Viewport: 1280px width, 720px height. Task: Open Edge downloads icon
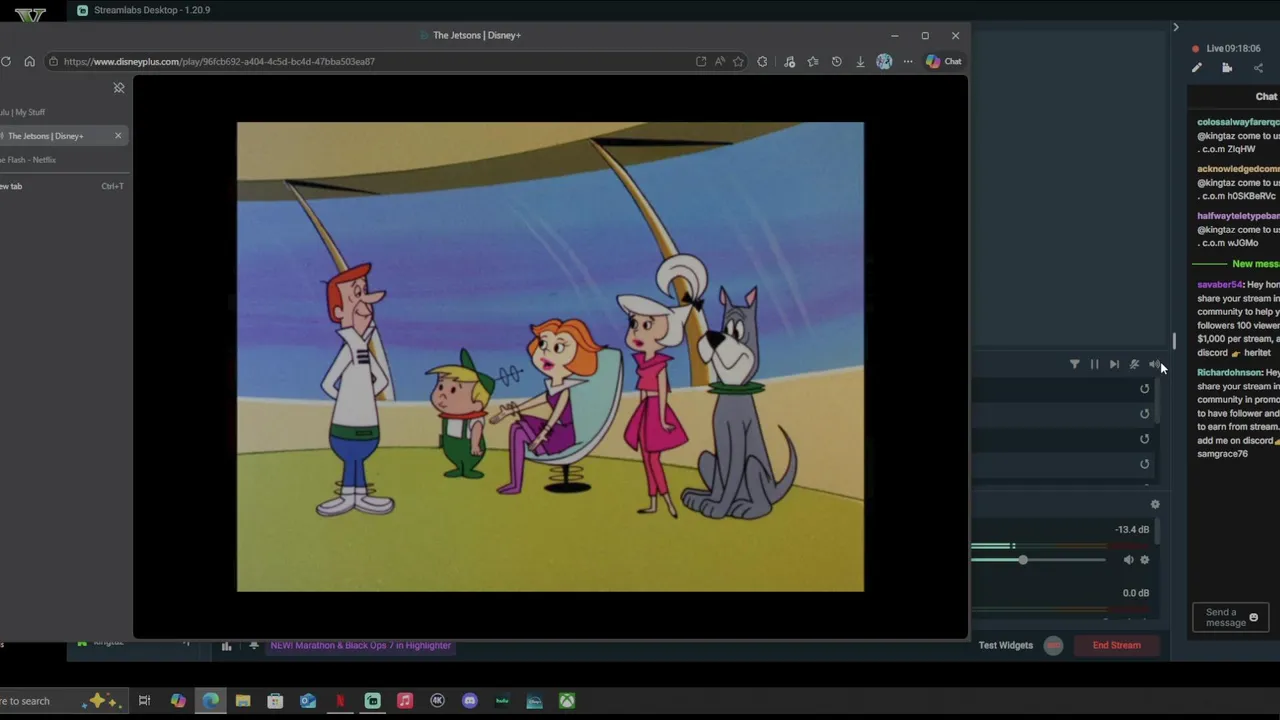860,62
